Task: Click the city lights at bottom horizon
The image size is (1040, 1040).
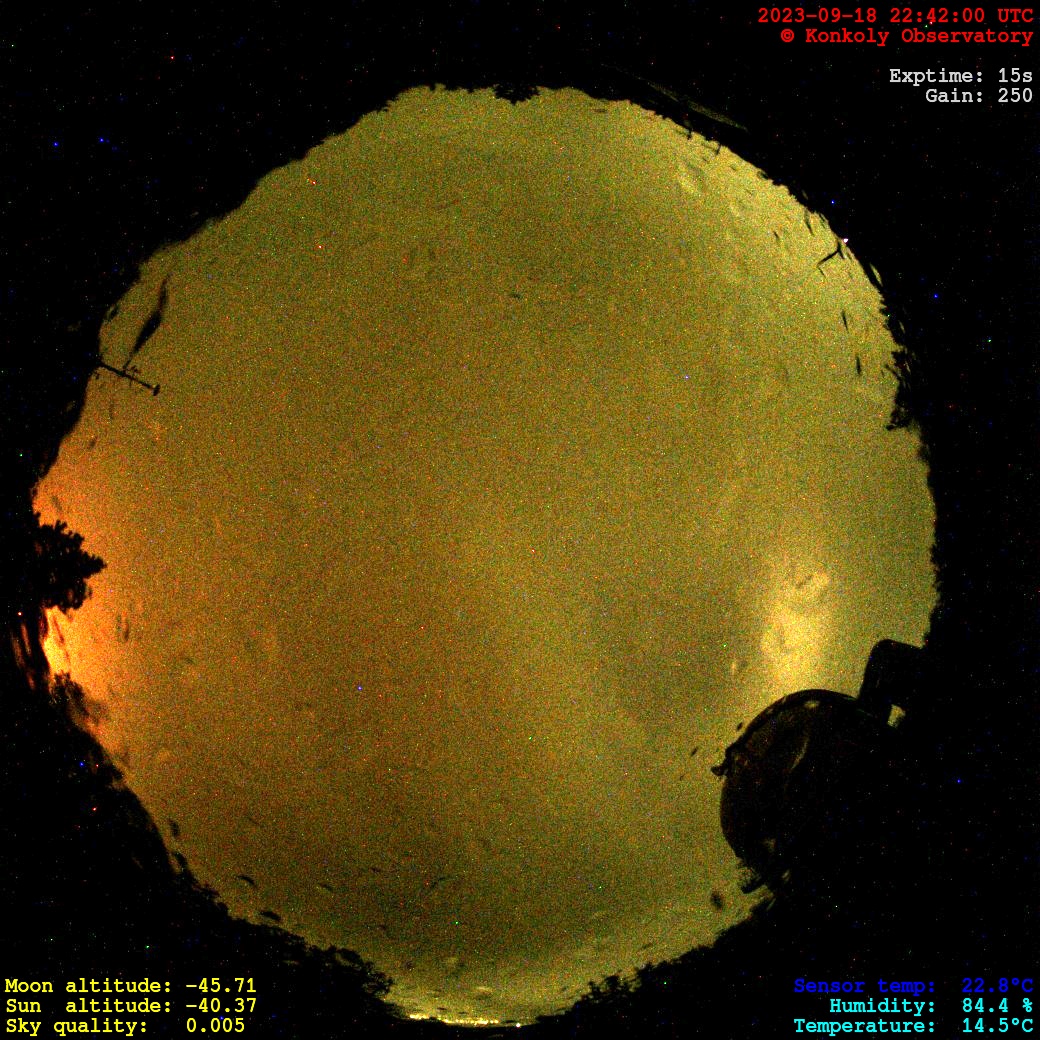Action: (x=470, y=1019)
